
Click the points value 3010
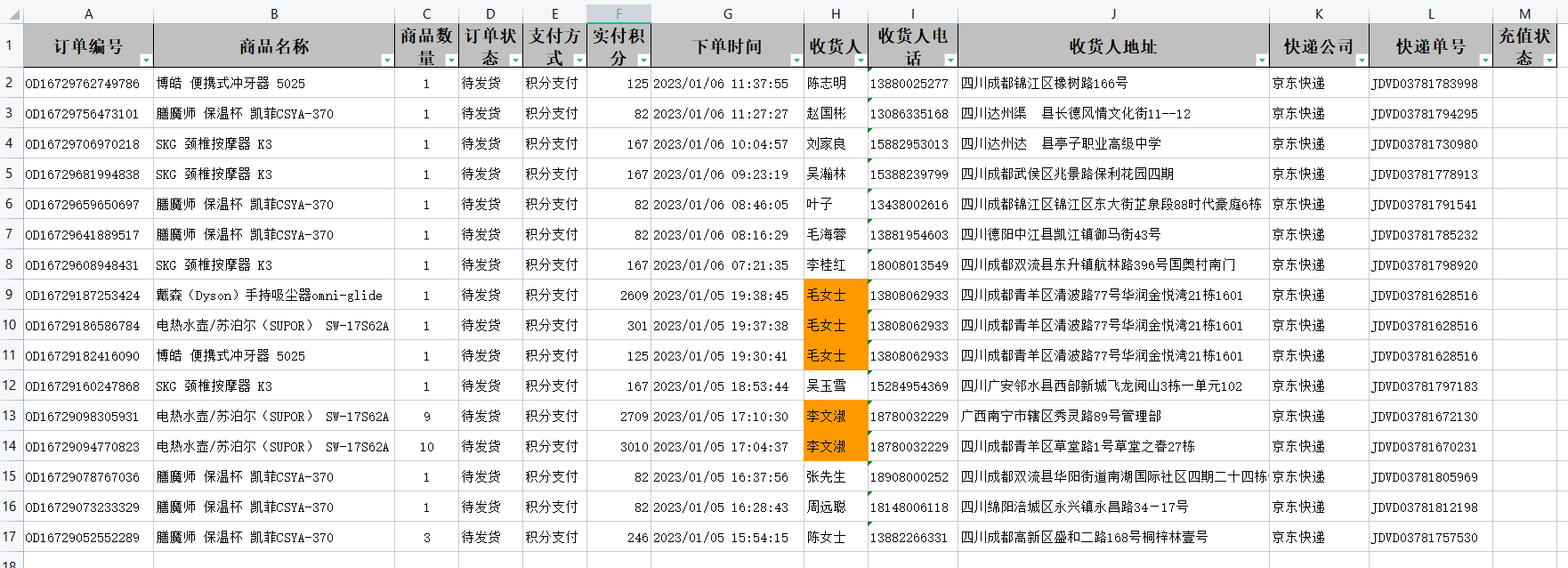click(634, 447)
